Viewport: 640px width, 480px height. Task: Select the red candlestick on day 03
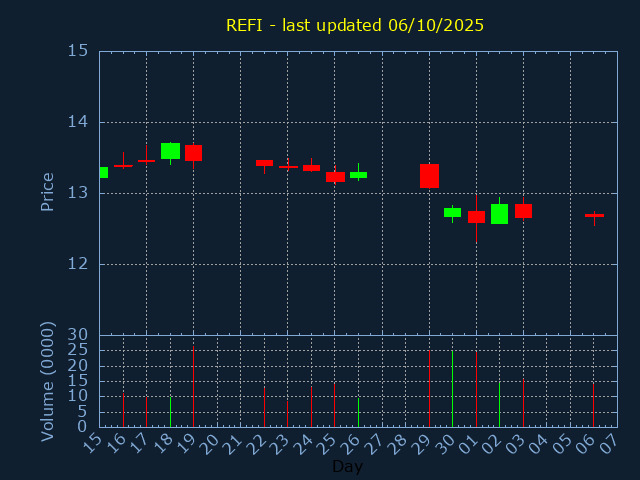[523, 211]
